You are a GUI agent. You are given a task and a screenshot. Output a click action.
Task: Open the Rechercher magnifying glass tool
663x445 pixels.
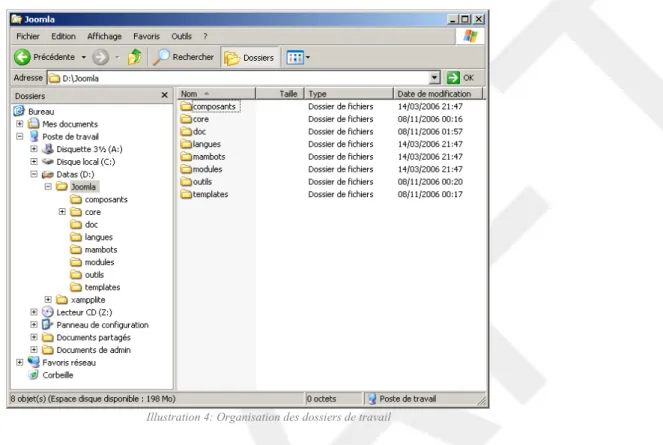tap(161, 57)
